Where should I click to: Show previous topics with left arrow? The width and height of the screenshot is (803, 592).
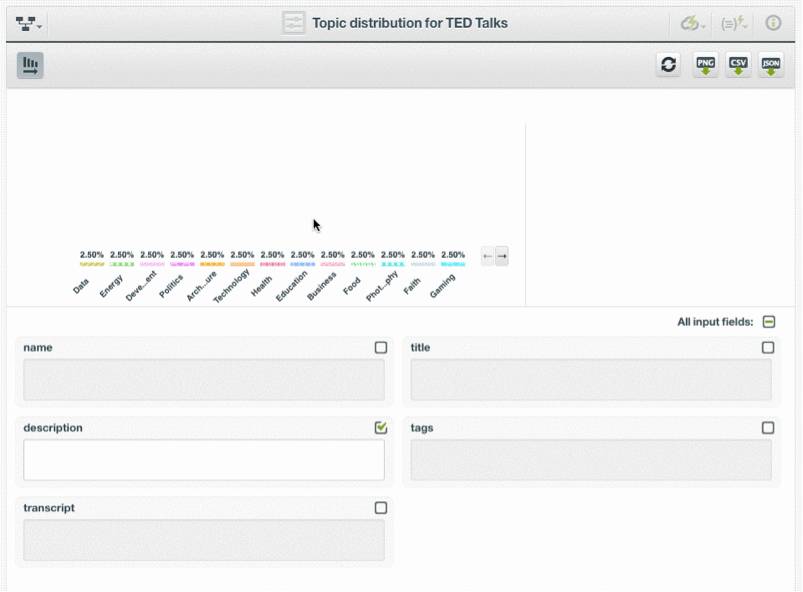click(487, 256)
